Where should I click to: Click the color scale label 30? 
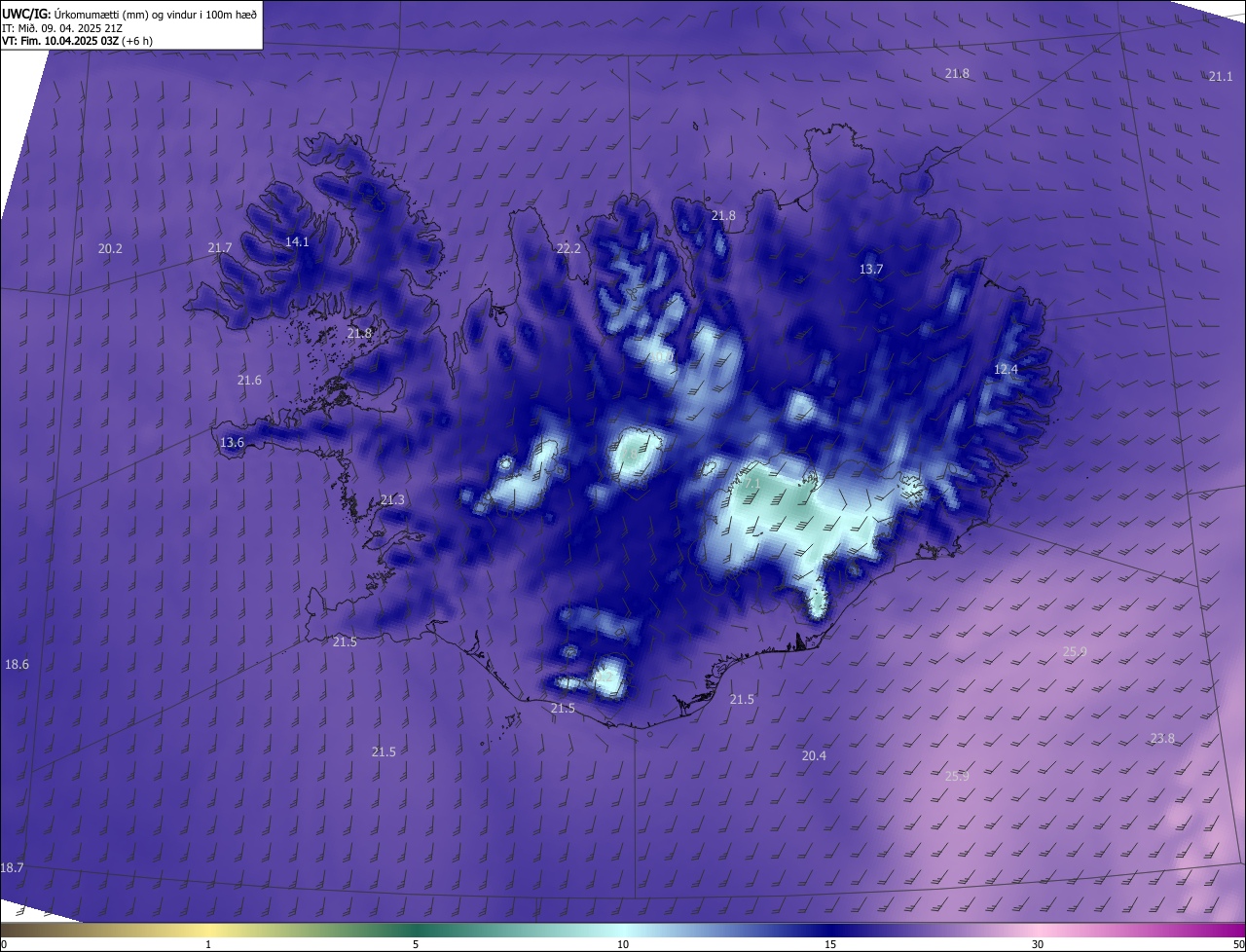click(x=1038, y=944)
